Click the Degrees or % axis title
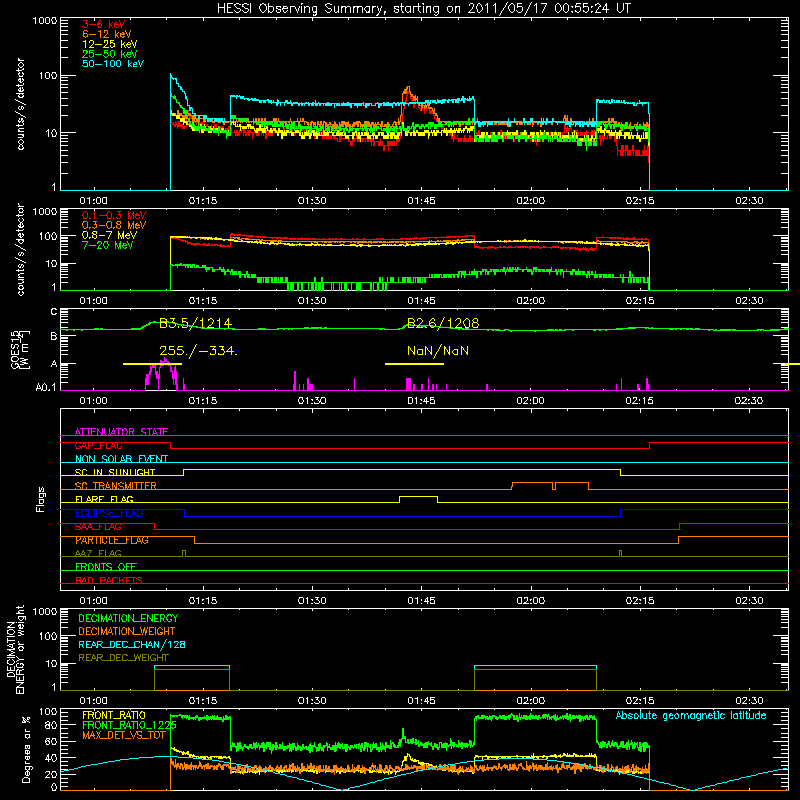Image resolution: width=800 pixels, height=800 pixels. [26, 749]
